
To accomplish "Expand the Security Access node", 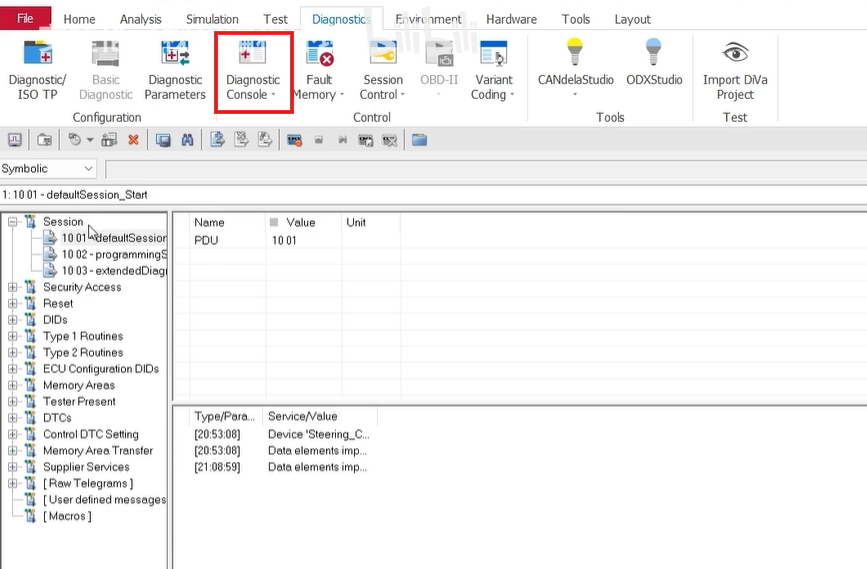I will (13, 287).
